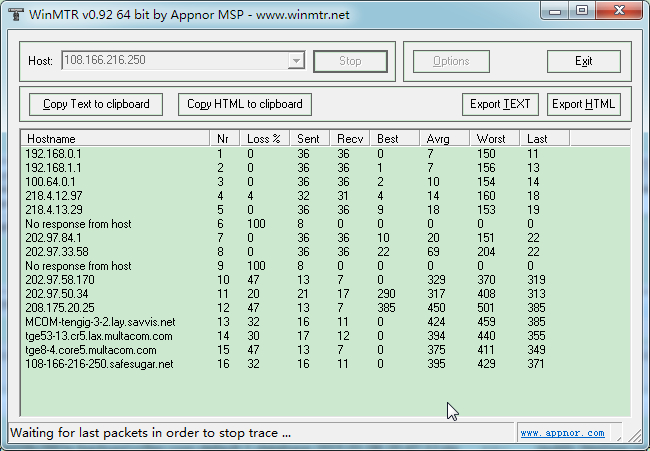
Task: Open the Host address dropdown arrow
Action: click(296, 61)
